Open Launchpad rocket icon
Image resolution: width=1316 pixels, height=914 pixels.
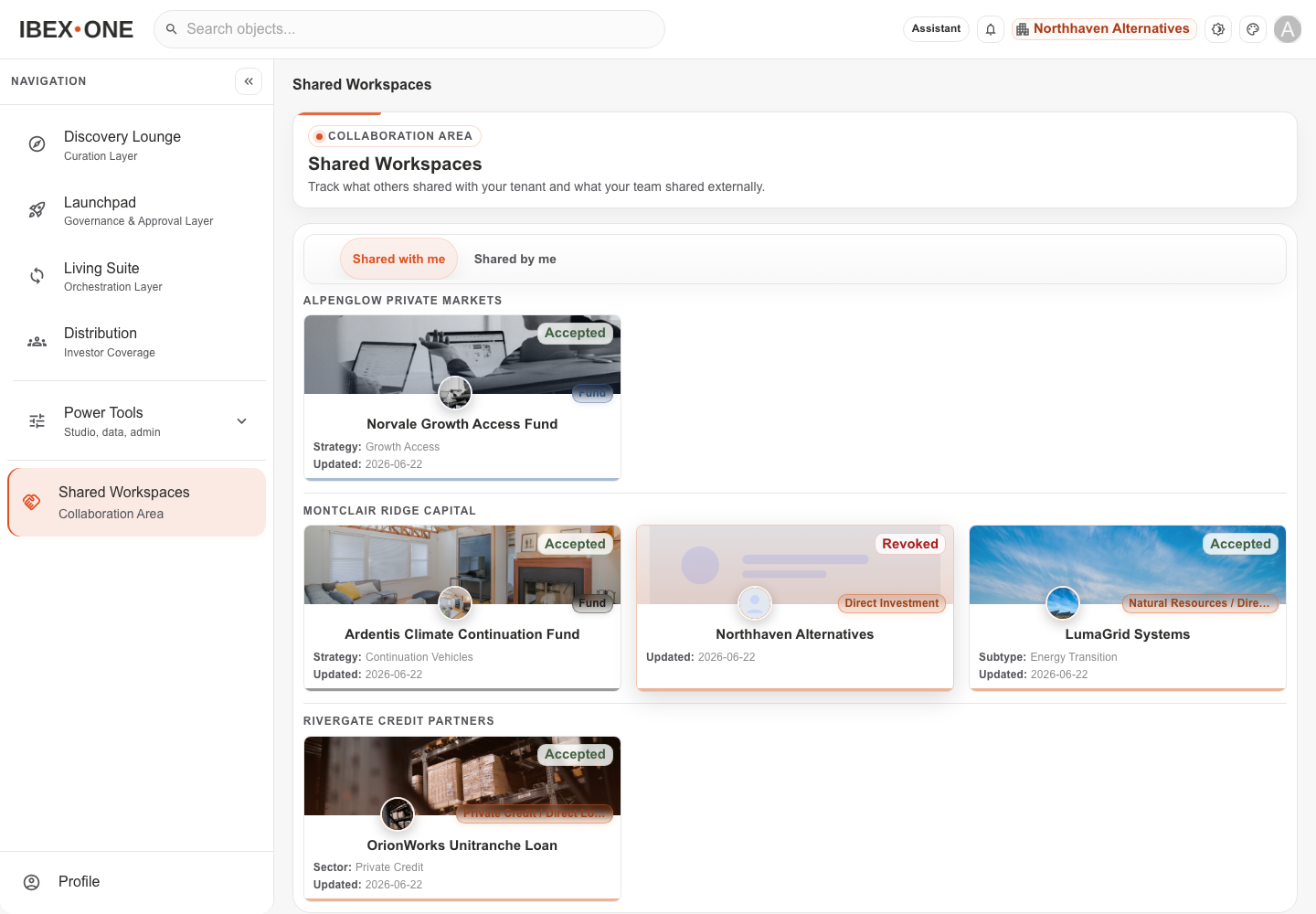click(37, 210)
